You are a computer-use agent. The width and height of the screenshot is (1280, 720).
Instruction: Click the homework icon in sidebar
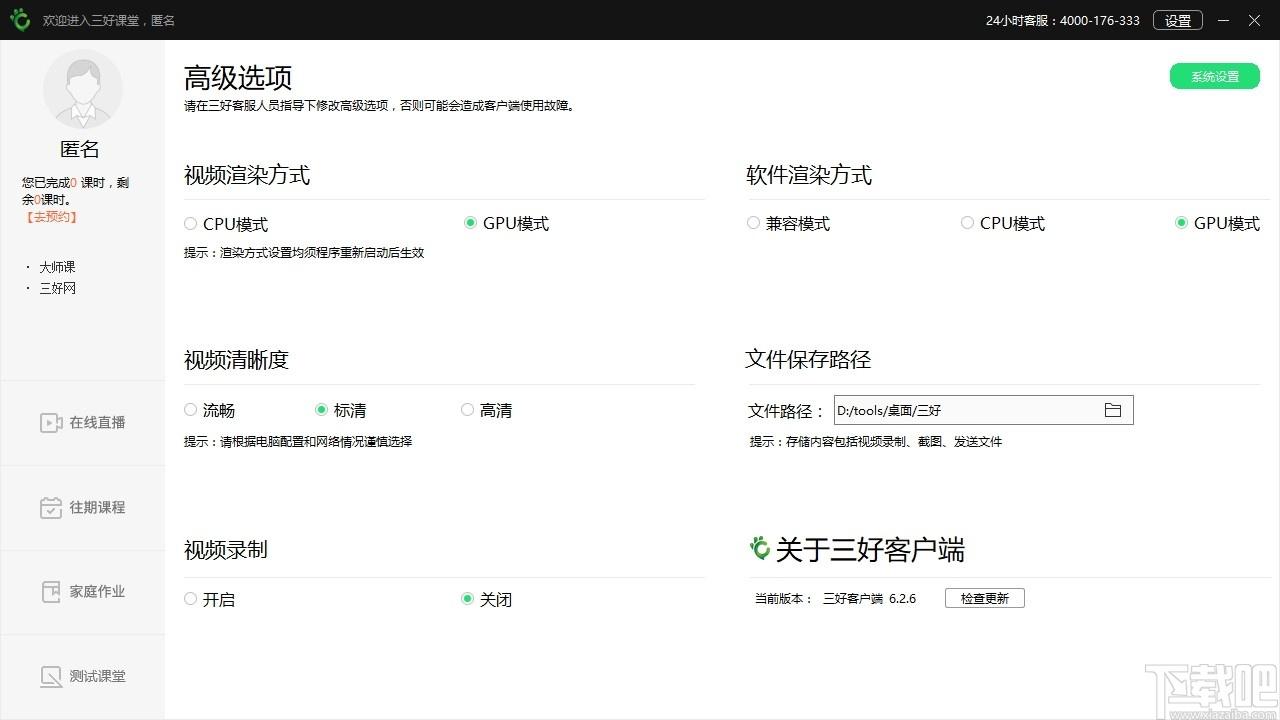(x=51, y=592)
